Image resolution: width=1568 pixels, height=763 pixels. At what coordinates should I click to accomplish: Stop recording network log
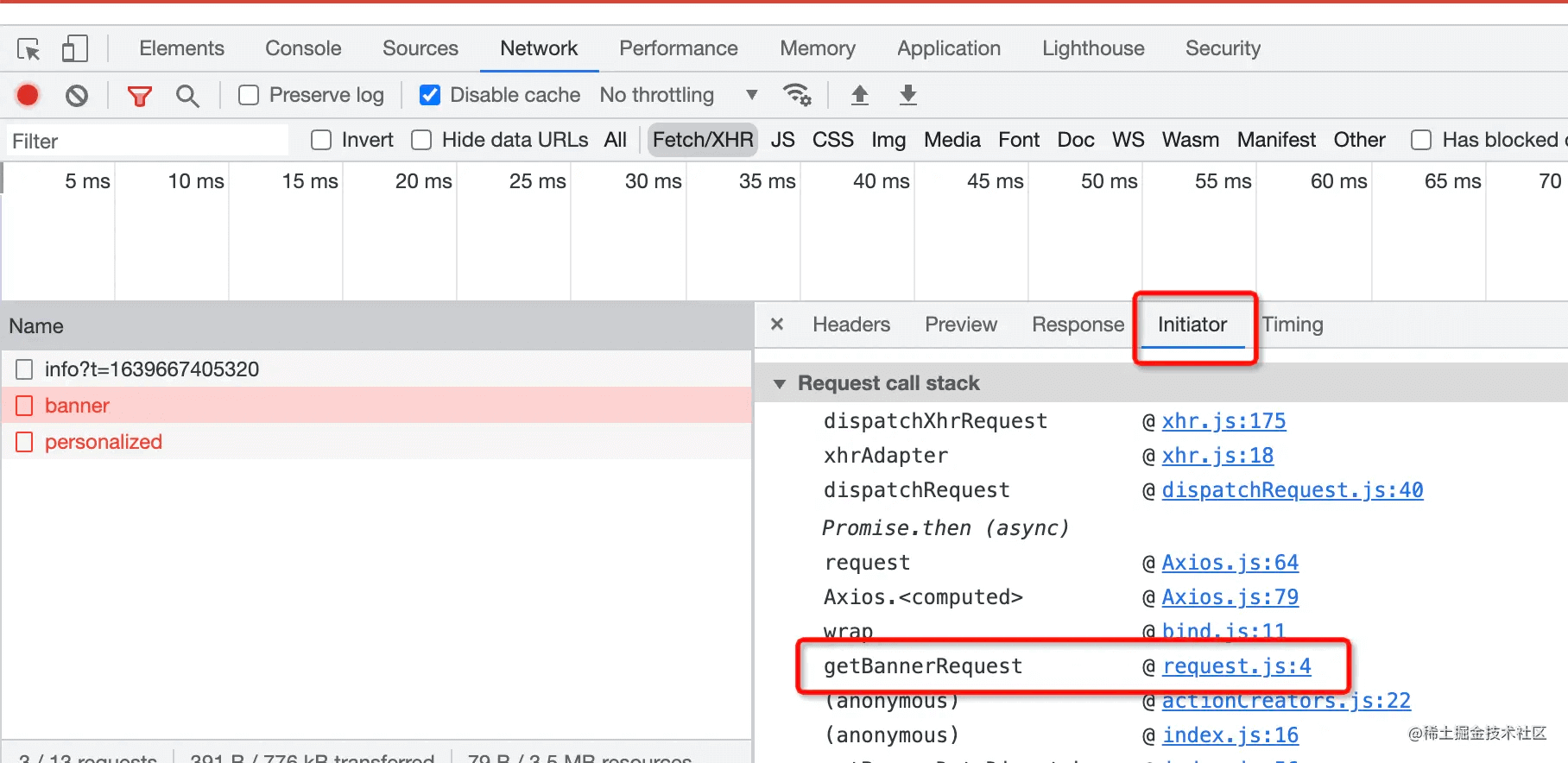pos(28,95)
